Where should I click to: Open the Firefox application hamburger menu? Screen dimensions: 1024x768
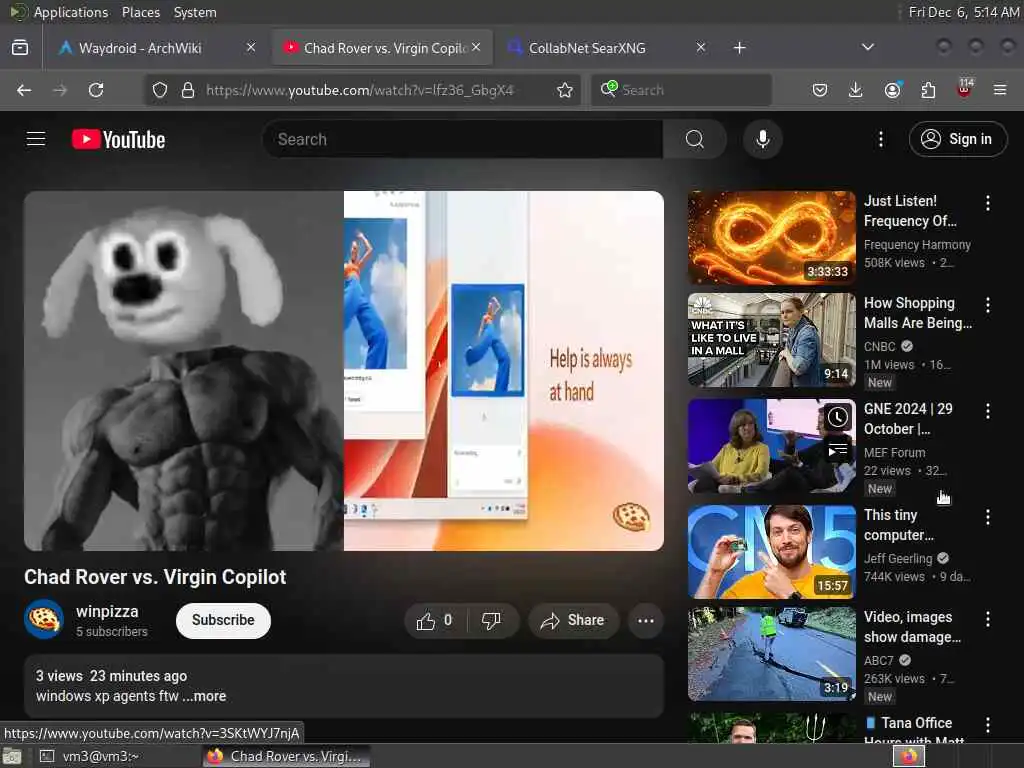pos(1000,90)
